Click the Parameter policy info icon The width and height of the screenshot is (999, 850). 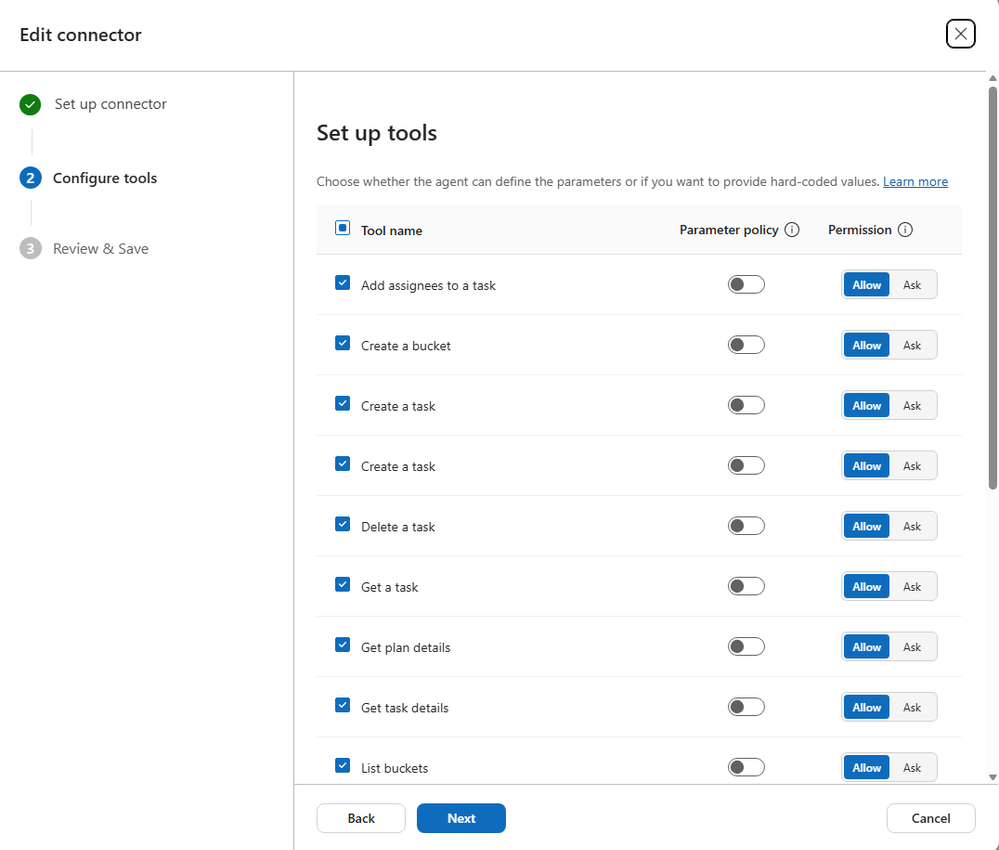(x=791, y=230)
